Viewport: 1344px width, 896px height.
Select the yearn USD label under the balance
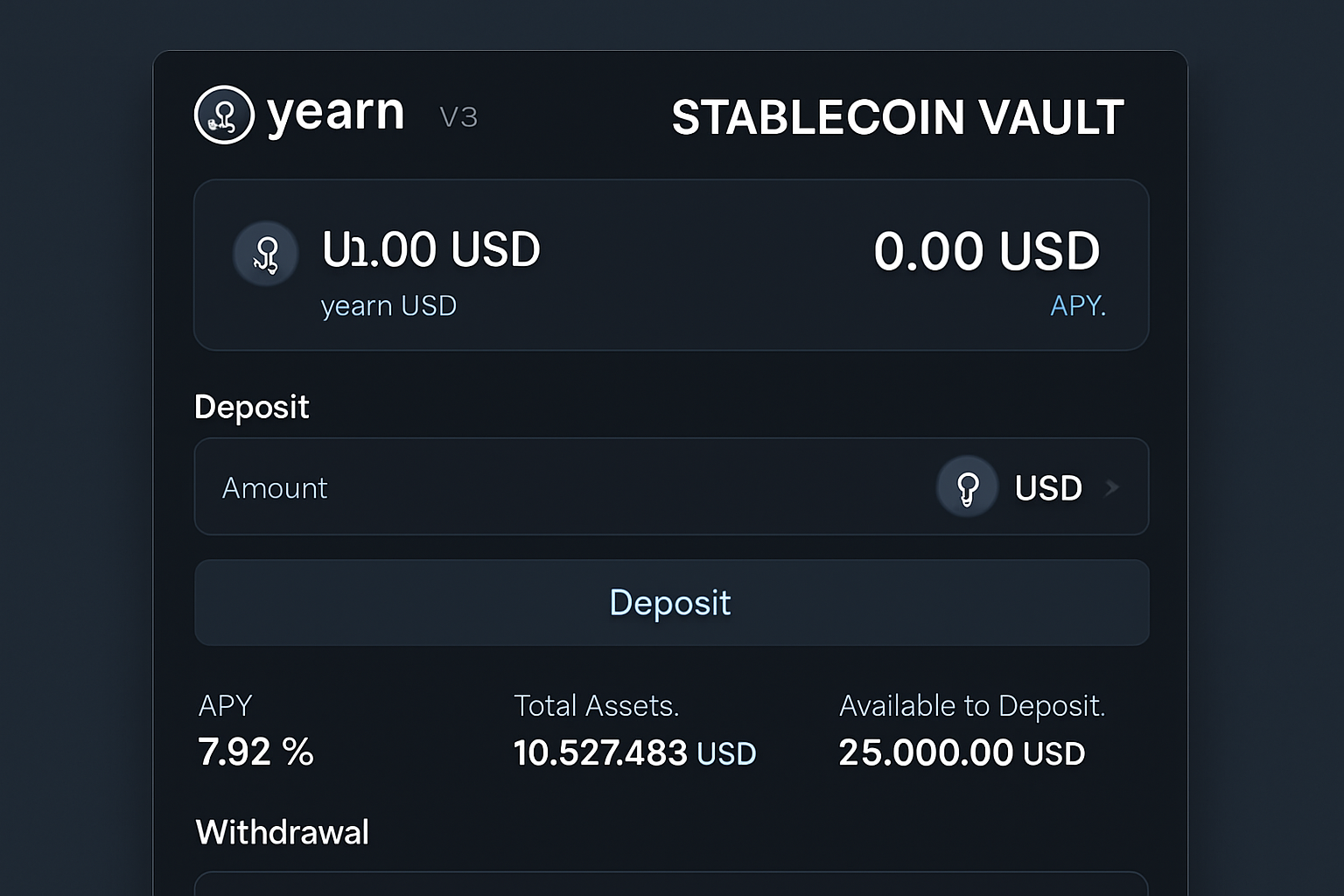tap(388, 305)
